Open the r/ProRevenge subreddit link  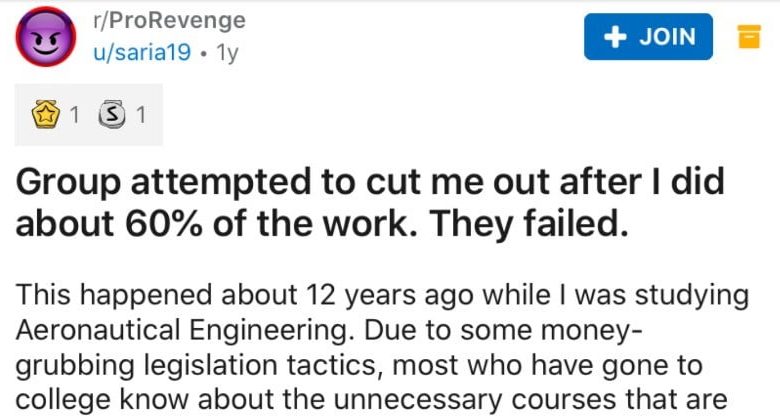coord(168,22)
